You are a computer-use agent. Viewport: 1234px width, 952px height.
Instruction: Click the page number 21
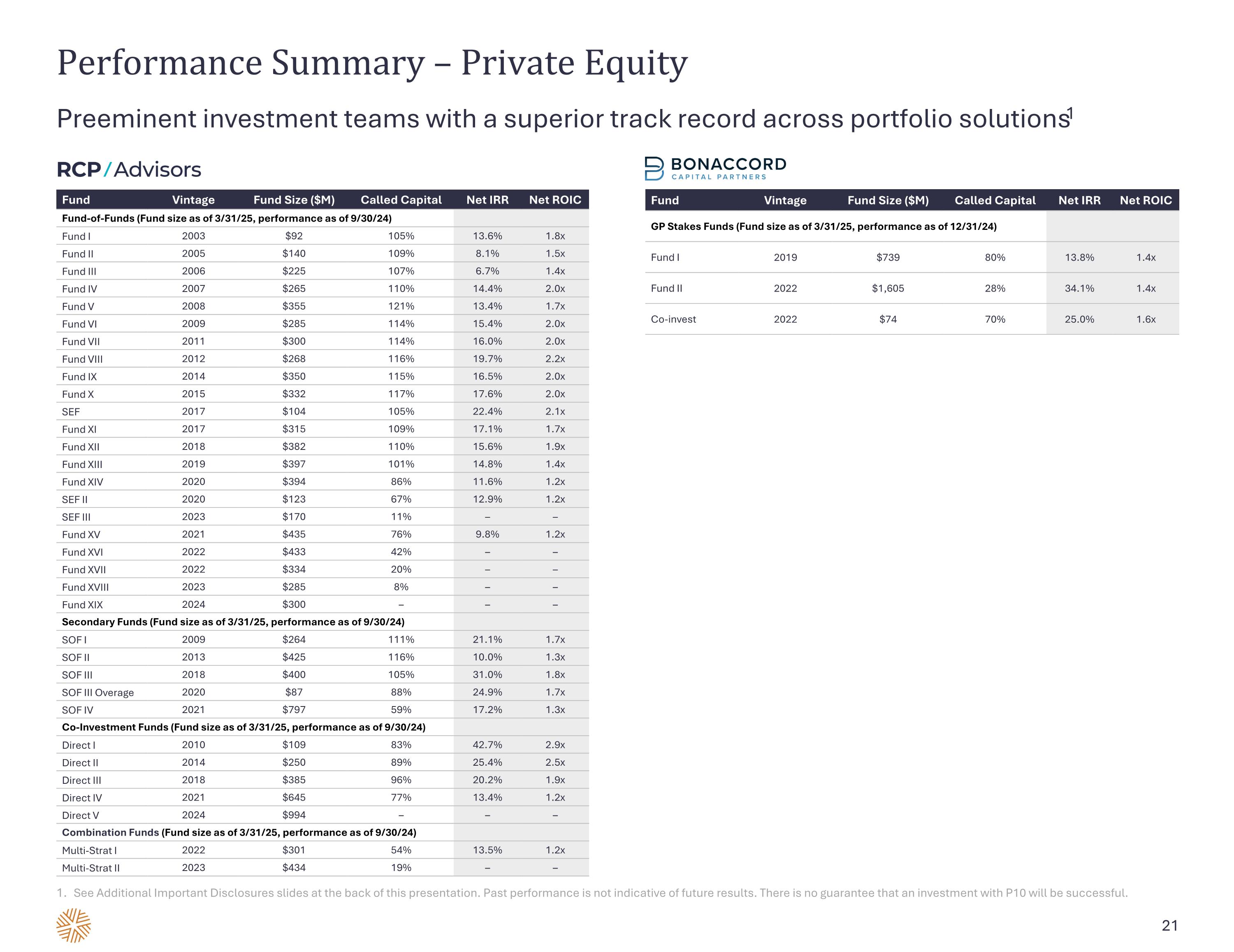coord(1169,925)
